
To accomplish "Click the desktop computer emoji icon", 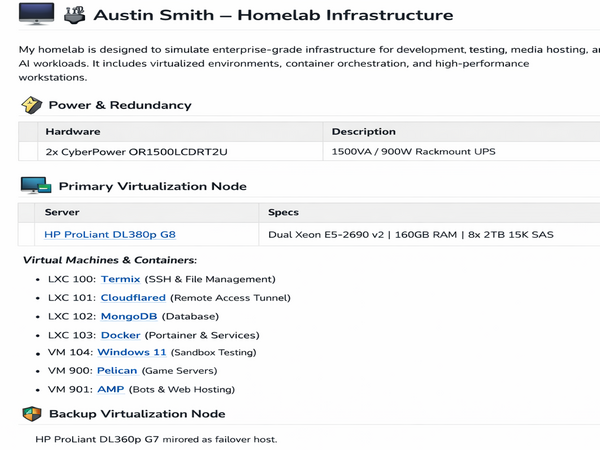I will click(x=36, y=14).
